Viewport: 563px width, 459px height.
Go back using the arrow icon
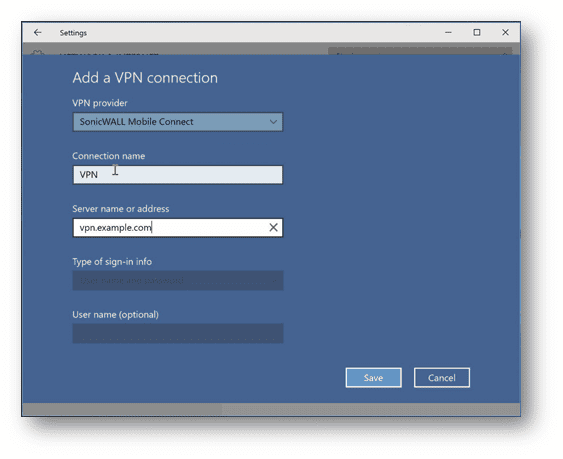point(38,33)
